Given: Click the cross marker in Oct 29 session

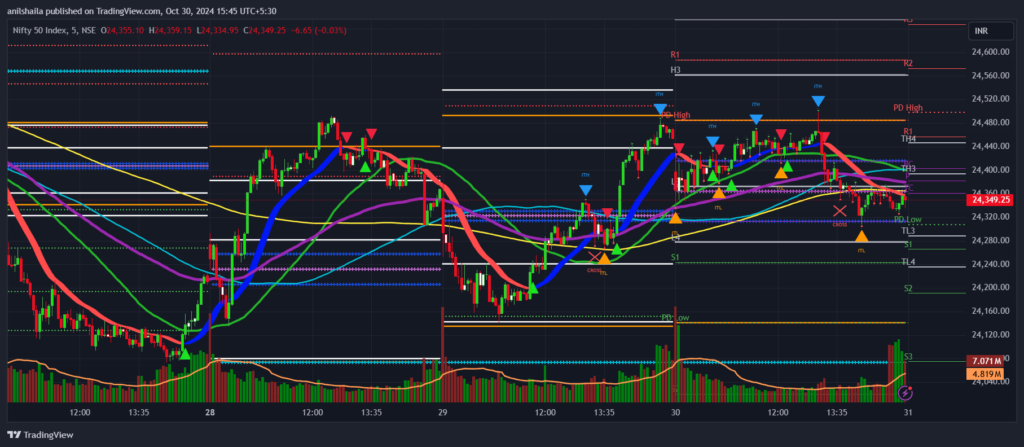Looking at the screenshot, I should (594, 257).
